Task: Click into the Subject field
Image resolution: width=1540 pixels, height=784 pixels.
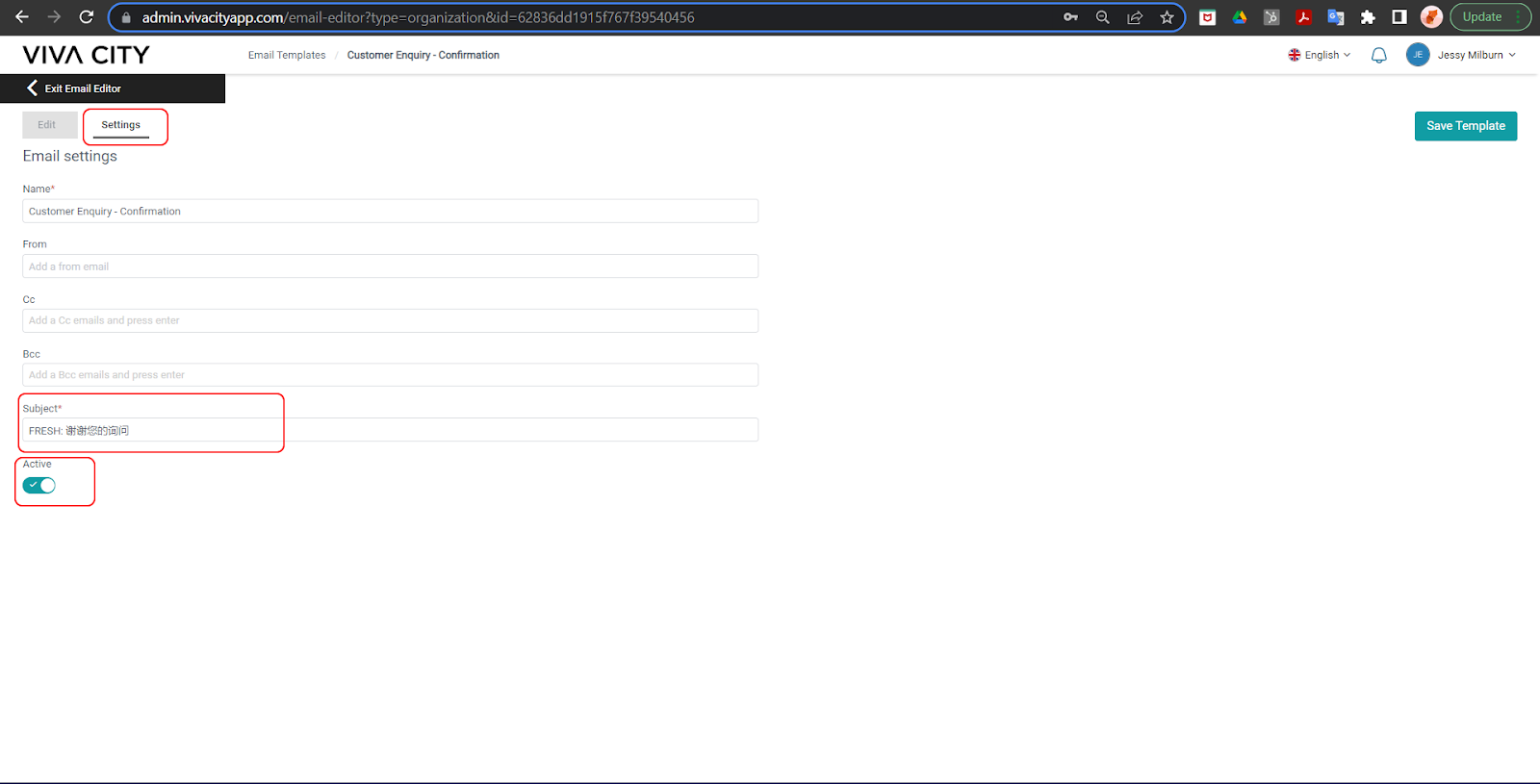Action: pyautogui.click(x=391, y=430)
